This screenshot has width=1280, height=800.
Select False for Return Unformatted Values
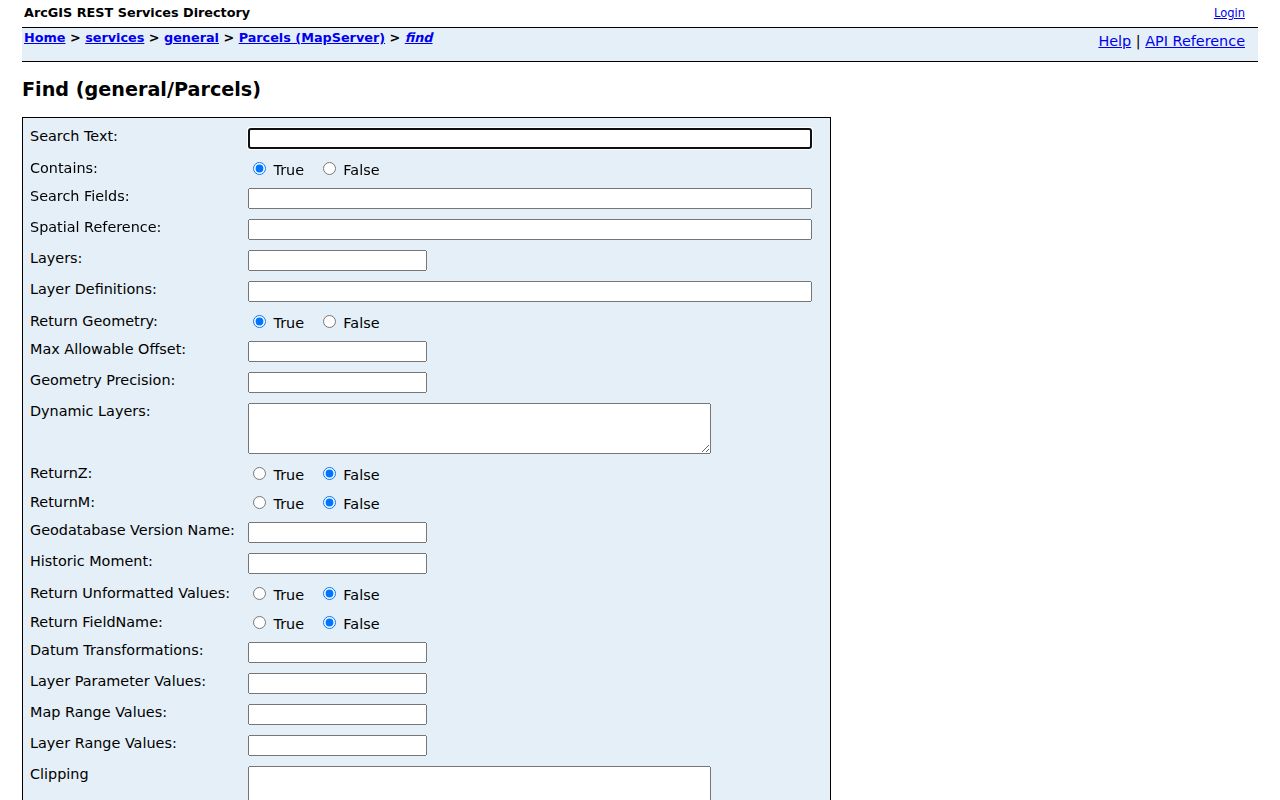(x=330, y=594)
